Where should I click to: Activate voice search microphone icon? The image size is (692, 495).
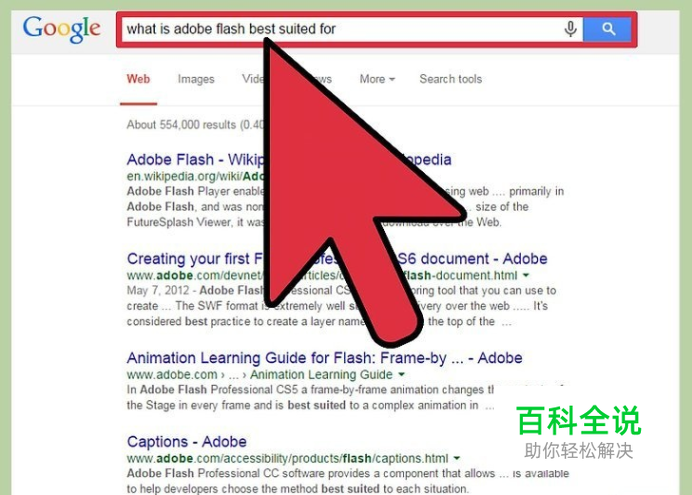tap(571, 29)
